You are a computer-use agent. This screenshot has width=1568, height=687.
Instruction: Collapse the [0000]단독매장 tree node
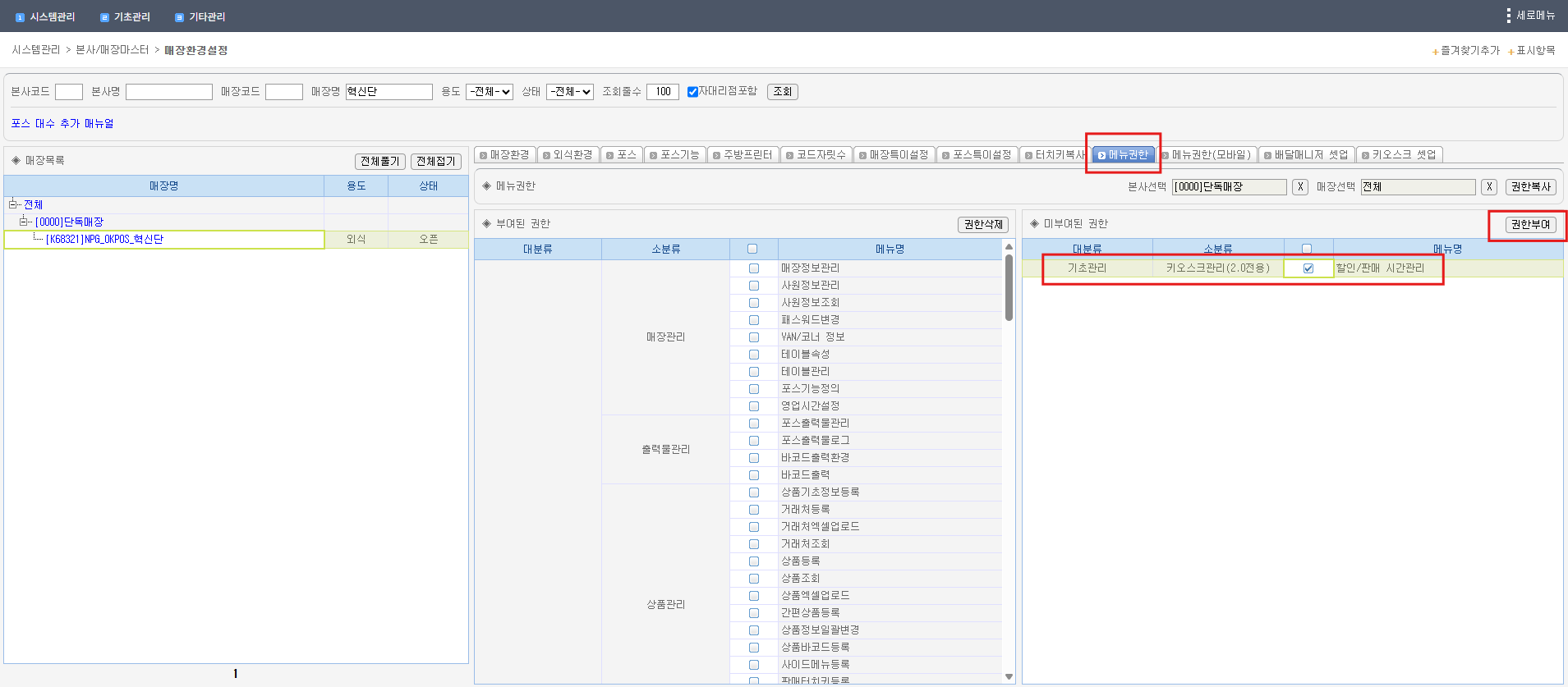[x=24, y=222]
